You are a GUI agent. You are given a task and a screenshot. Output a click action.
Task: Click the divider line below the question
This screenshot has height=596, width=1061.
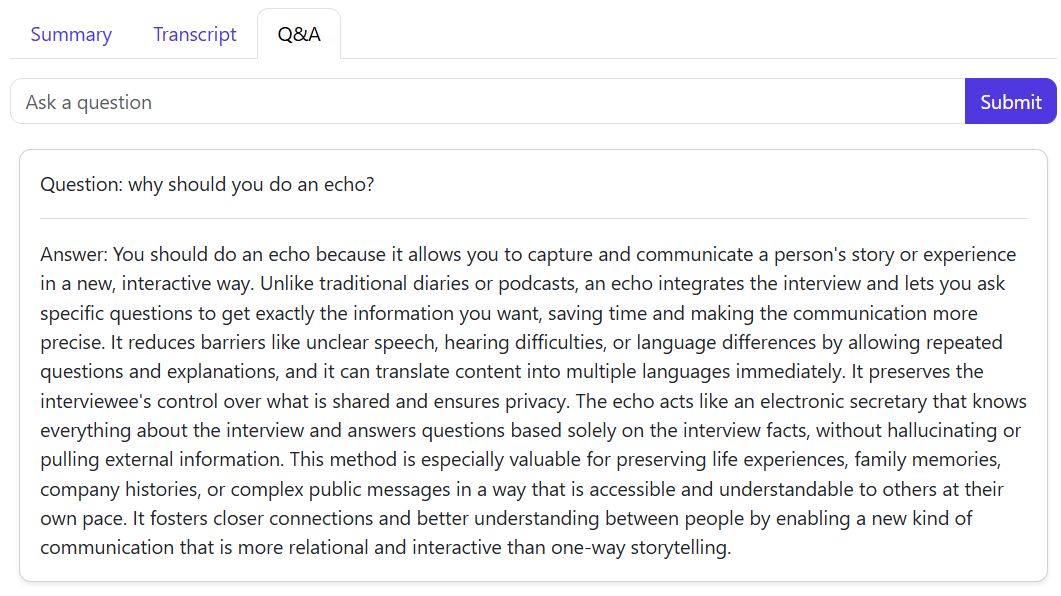(x=533, y=218)
